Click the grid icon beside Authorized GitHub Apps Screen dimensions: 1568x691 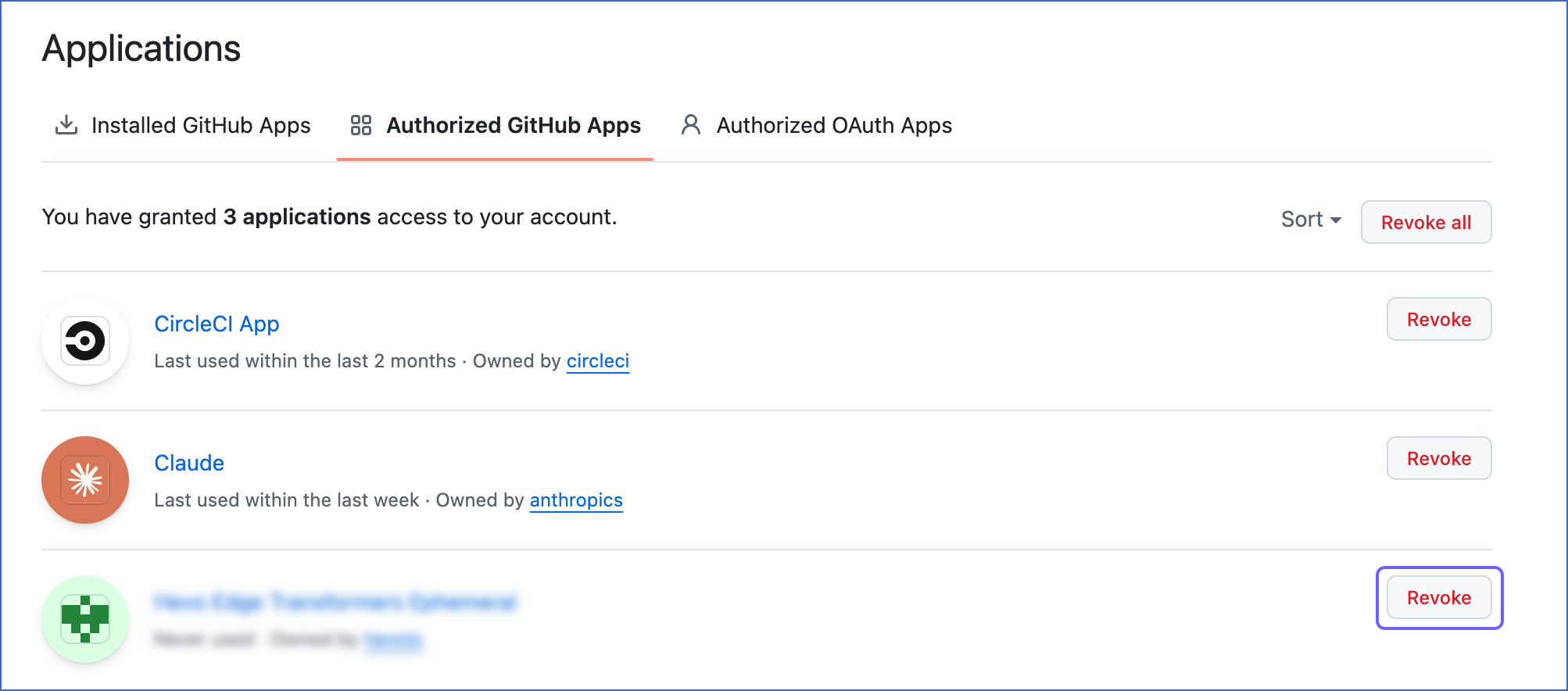(361, 125)
